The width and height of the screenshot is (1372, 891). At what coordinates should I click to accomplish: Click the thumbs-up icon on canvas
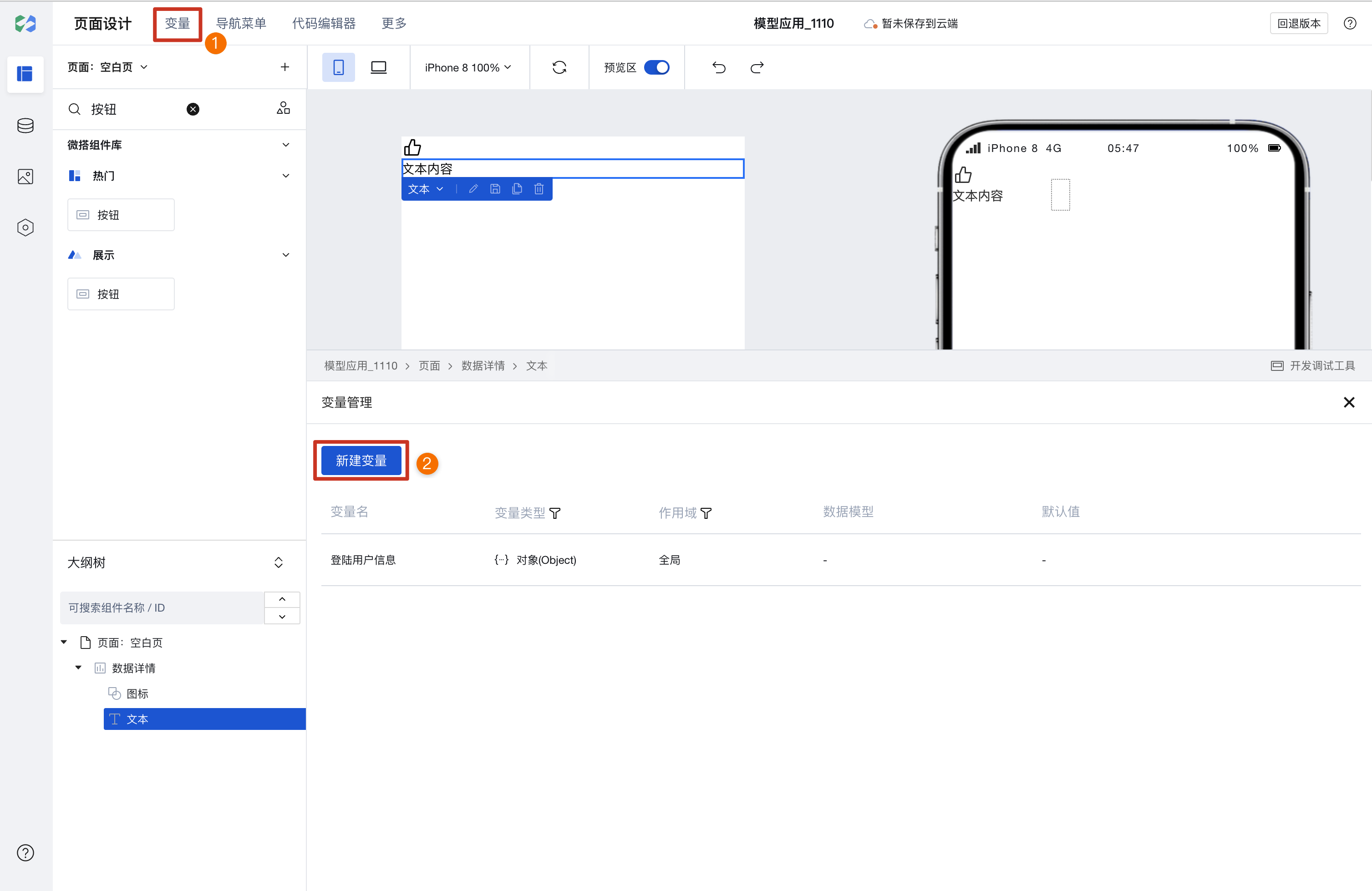click(412, 147)
